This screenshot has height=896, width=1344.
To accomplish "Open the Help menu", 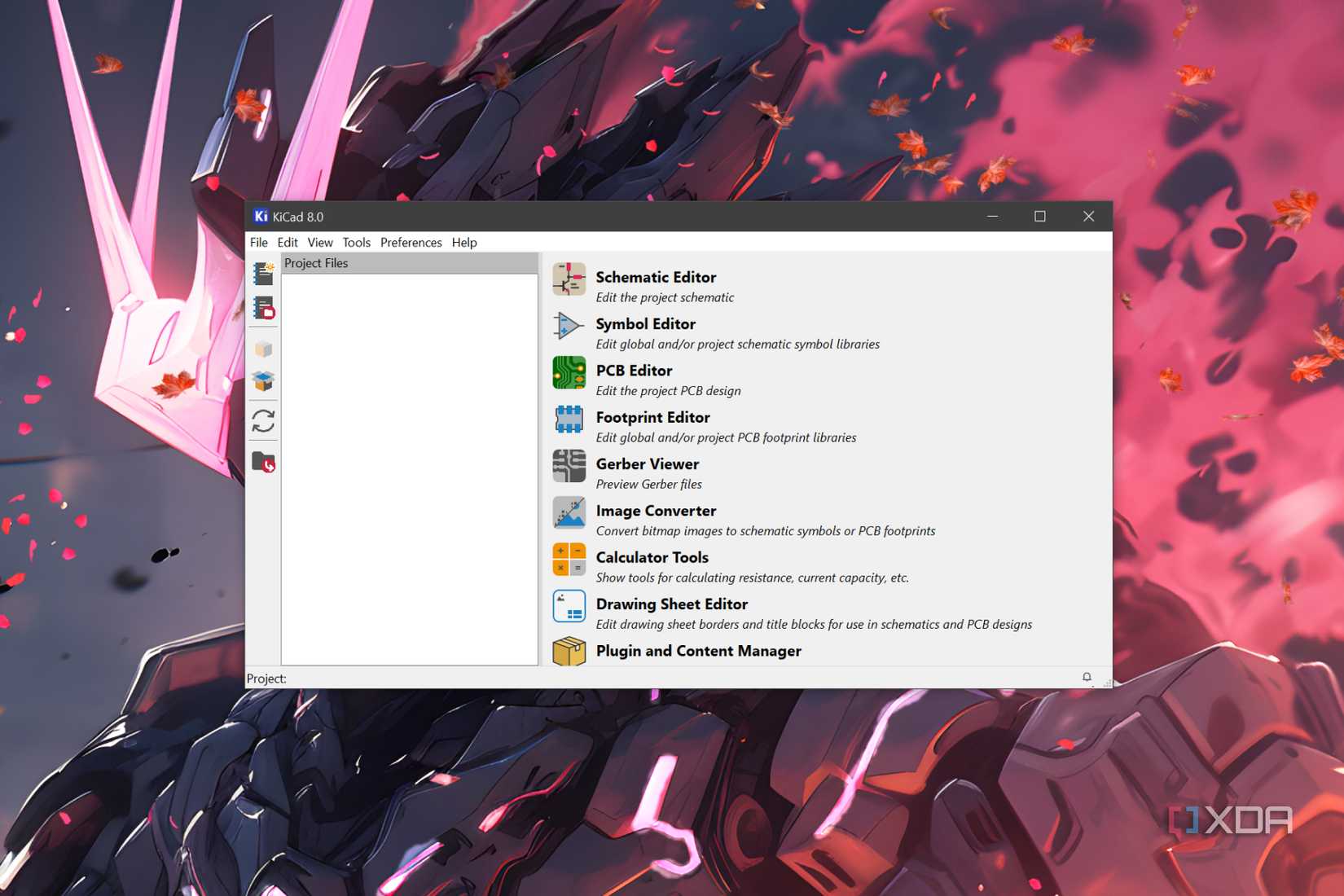I will (x=464, y=242).
